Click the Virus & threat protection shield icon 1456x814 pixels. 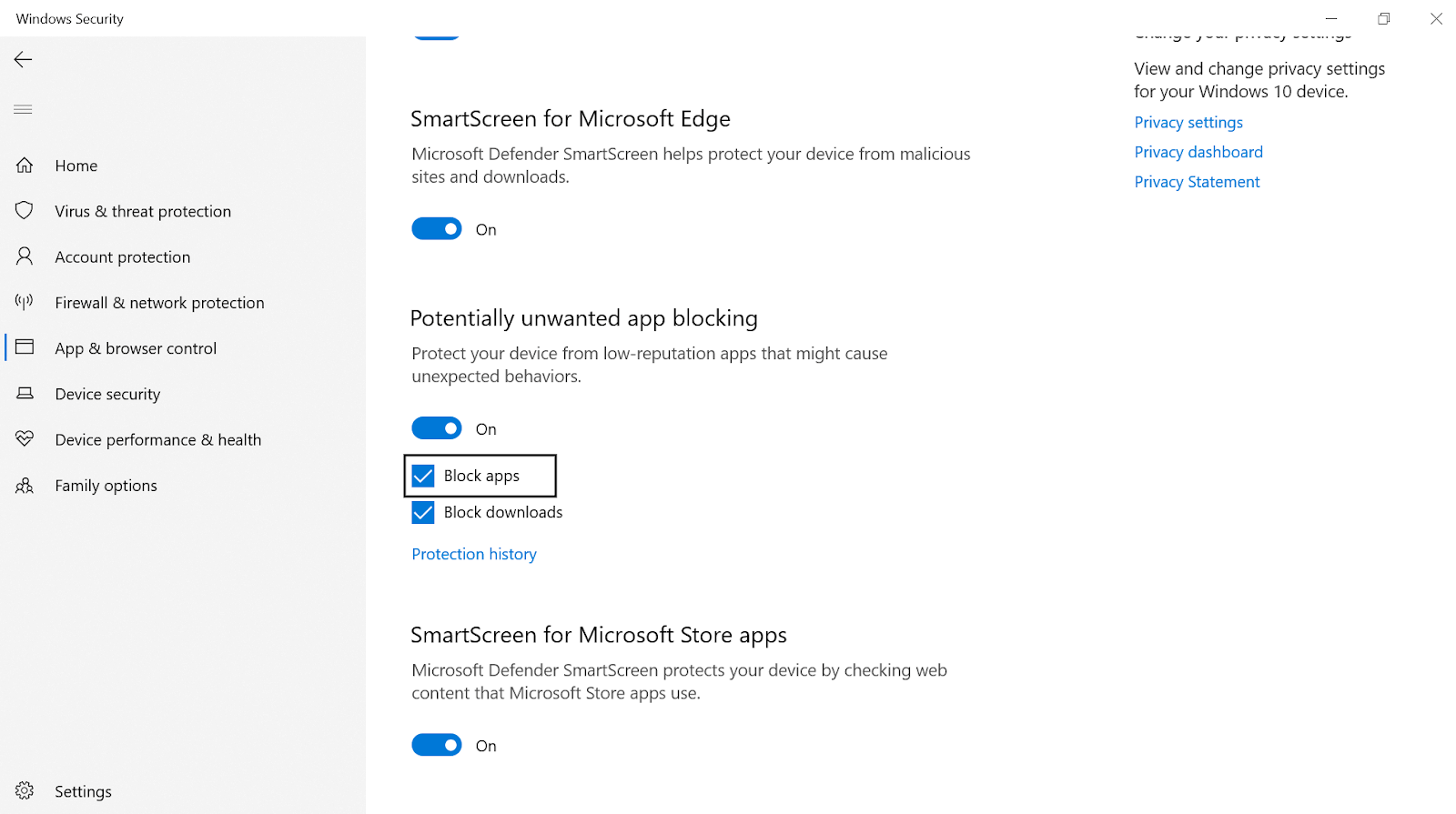(x=25, y=211)
